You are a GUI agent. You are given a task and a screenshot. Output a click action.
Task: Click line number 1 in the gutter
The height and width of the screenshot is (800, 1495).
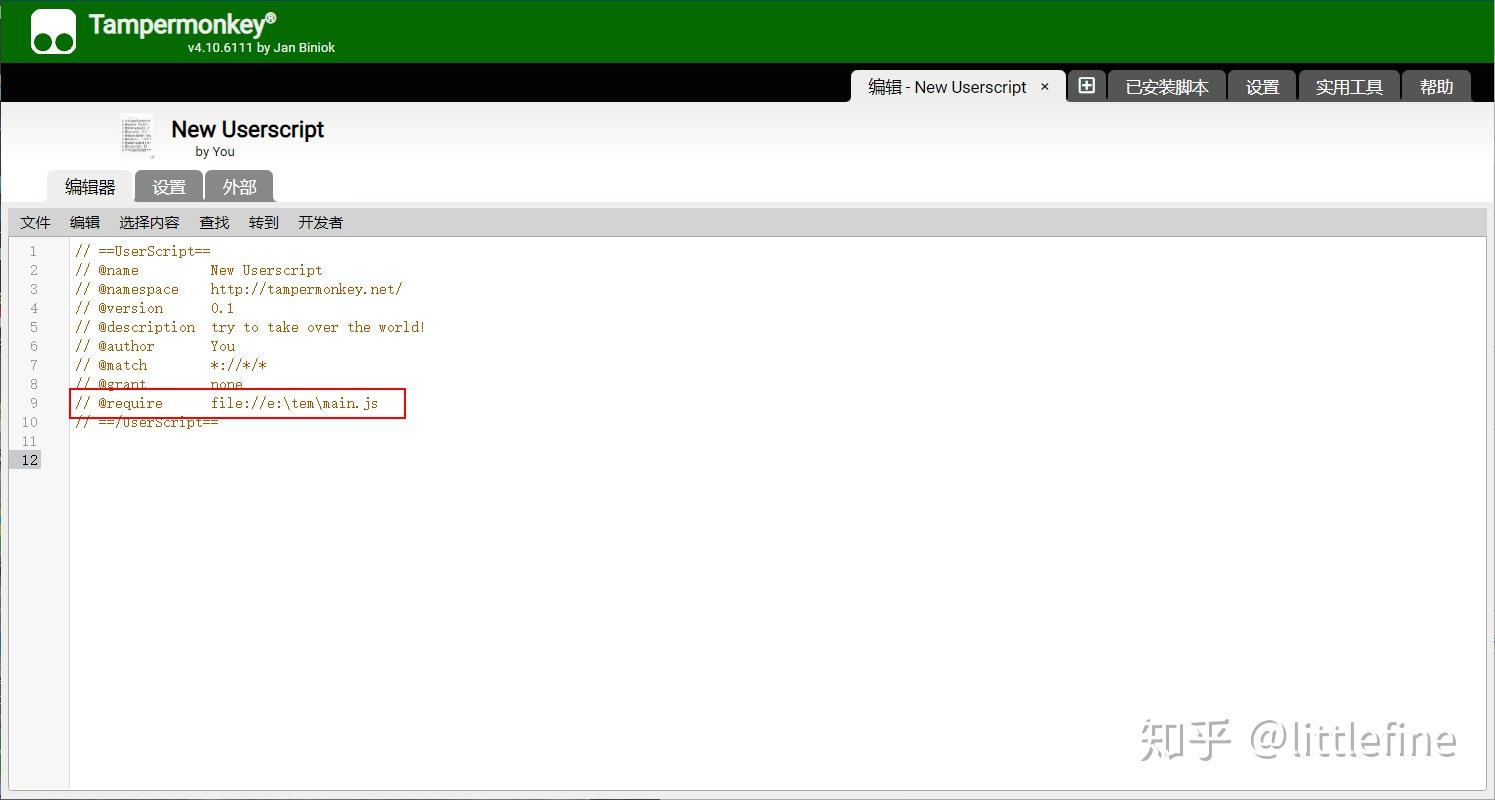(x=33, y=251)
